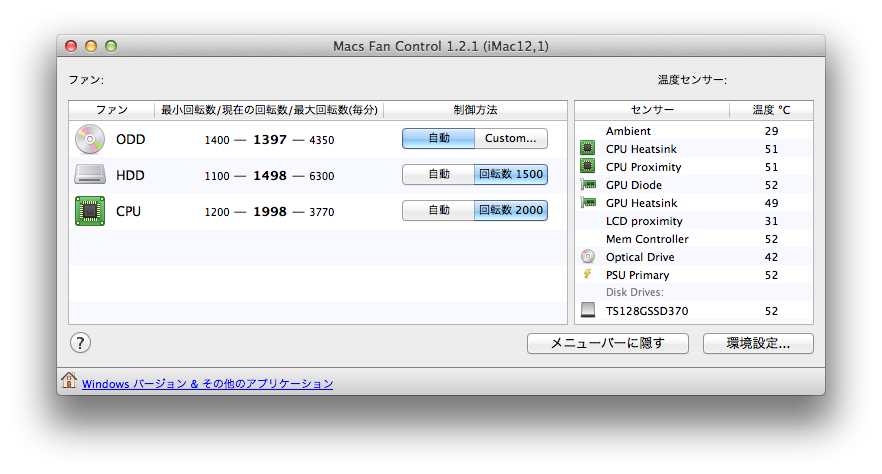Zoom window with green button
This screenshot has width=882, height=474.
(111, 46)
